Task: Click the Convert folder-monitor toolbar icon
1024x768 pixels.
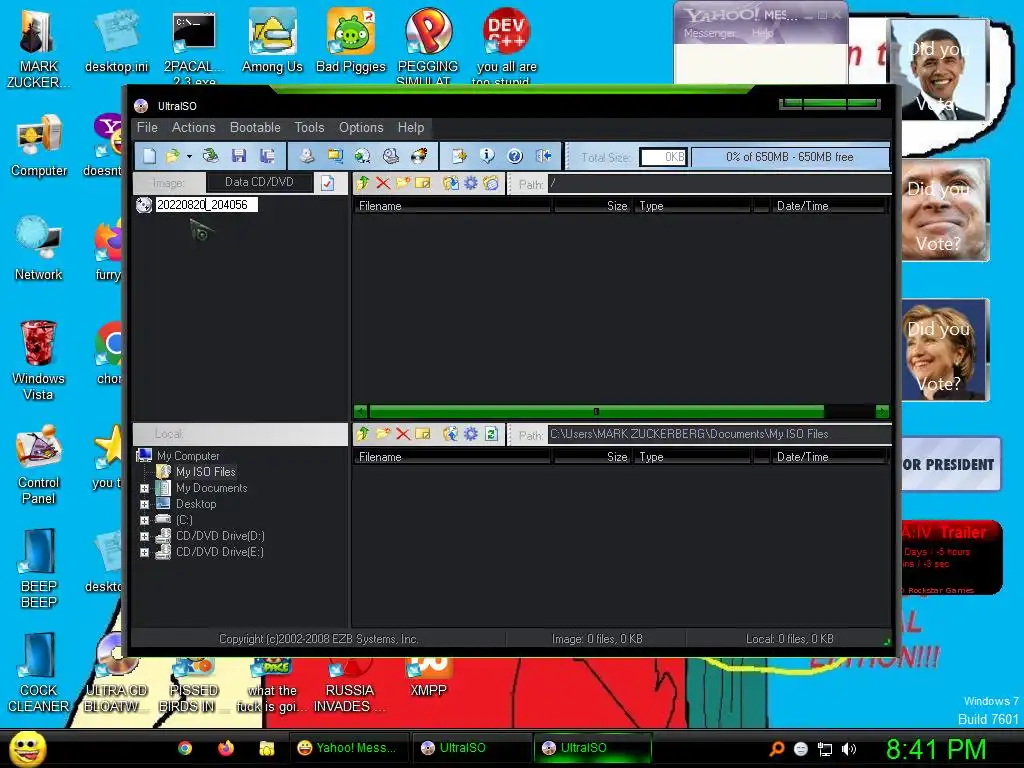Action: coord(335,156)
